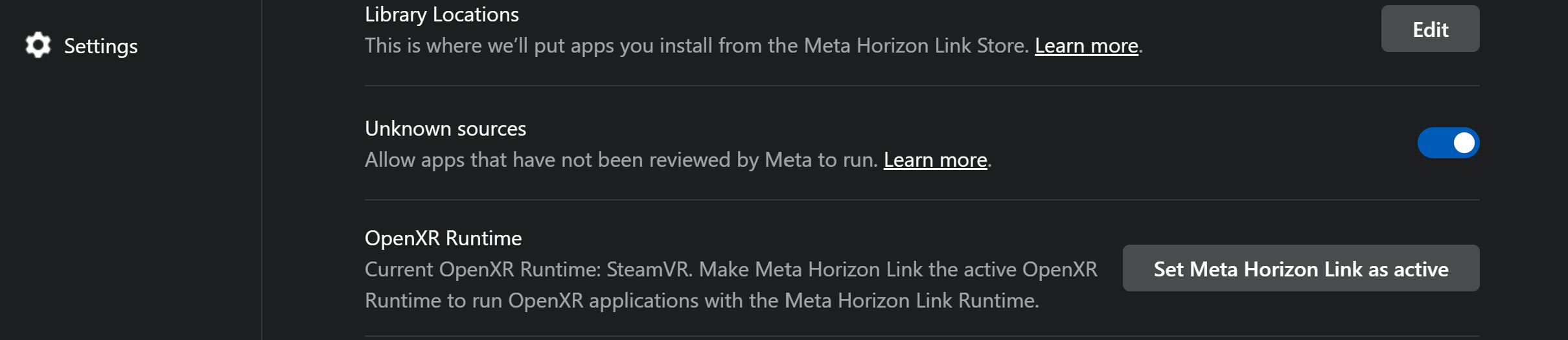Edit the Library Locations
The width and height of the screenshot is (1568, 340).
click(x=1430, y=29)
